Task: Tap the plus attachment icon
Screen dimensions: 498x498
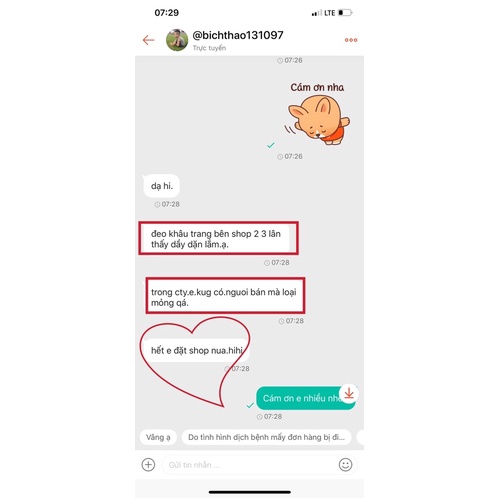Action: pyautogui.click(x=148, y=464)
